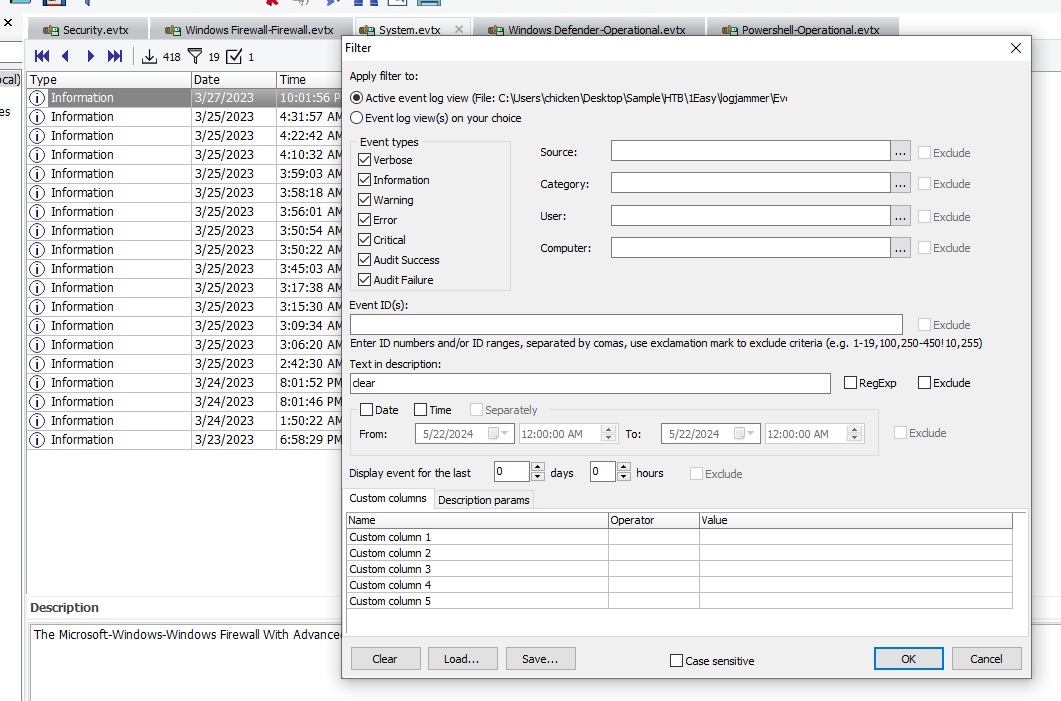
Task: Increase the From time spinner
Action: pyautogui.click(x=608, y=429)
